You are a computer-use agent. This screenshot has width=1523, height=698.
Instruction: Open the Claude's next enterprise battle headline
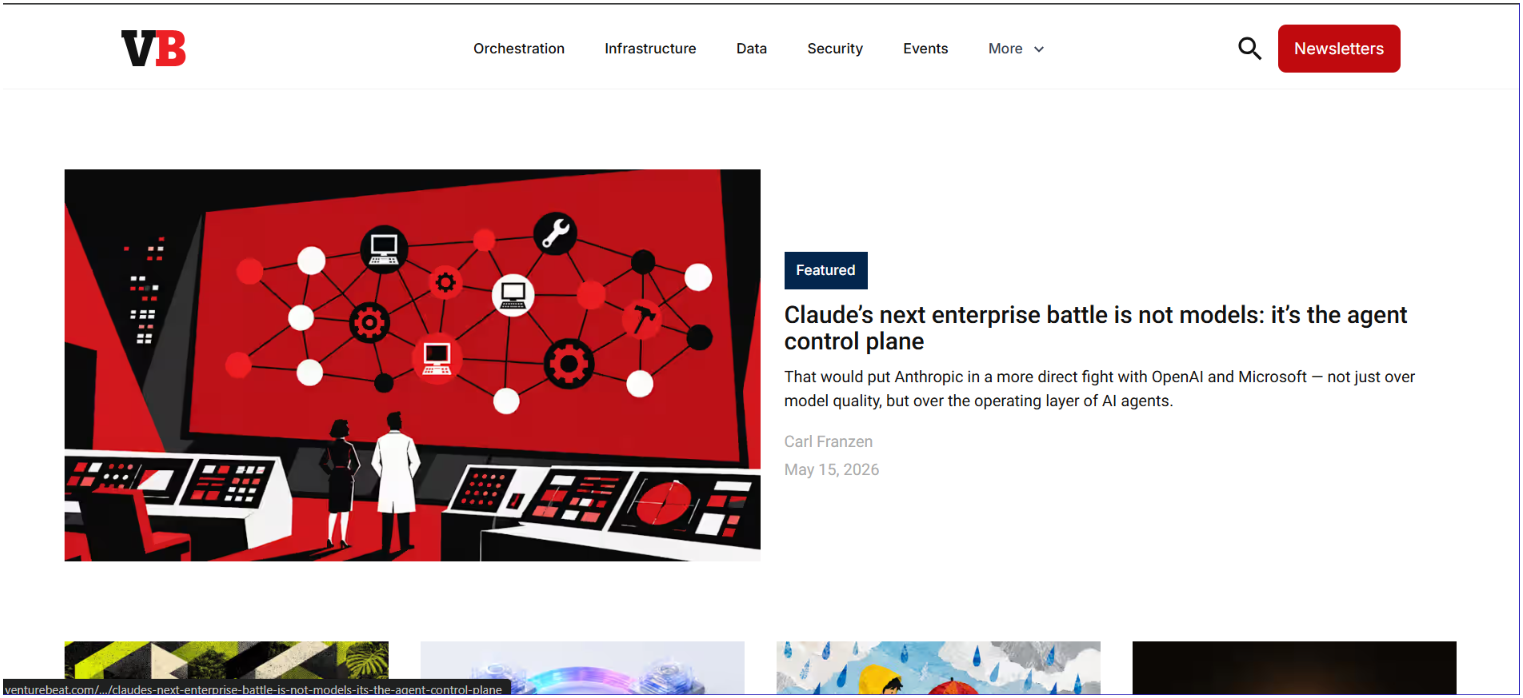pos(1096,328)
